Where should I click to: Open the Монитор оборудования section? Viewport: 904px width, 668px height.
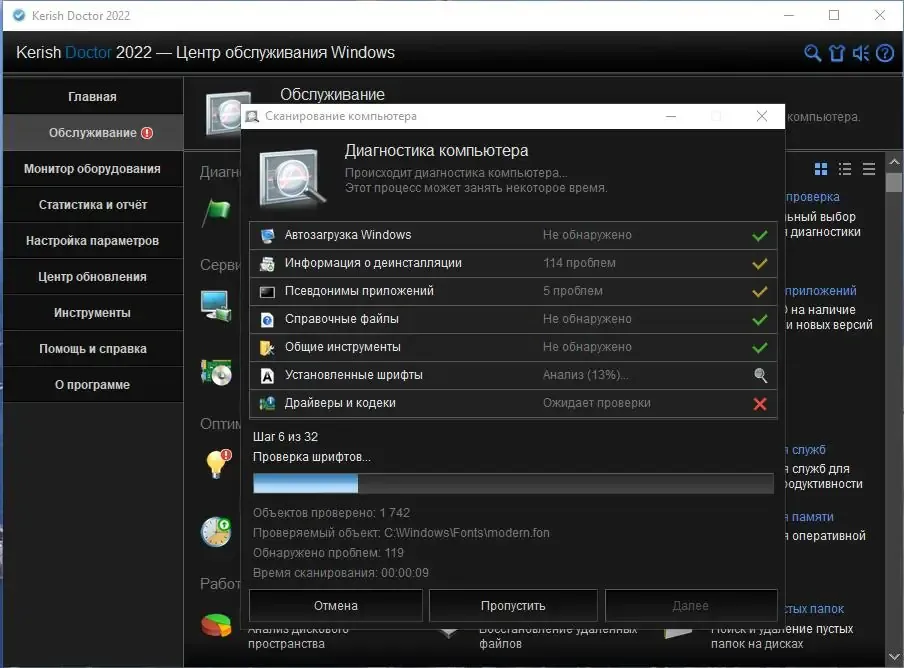[93, 169]
